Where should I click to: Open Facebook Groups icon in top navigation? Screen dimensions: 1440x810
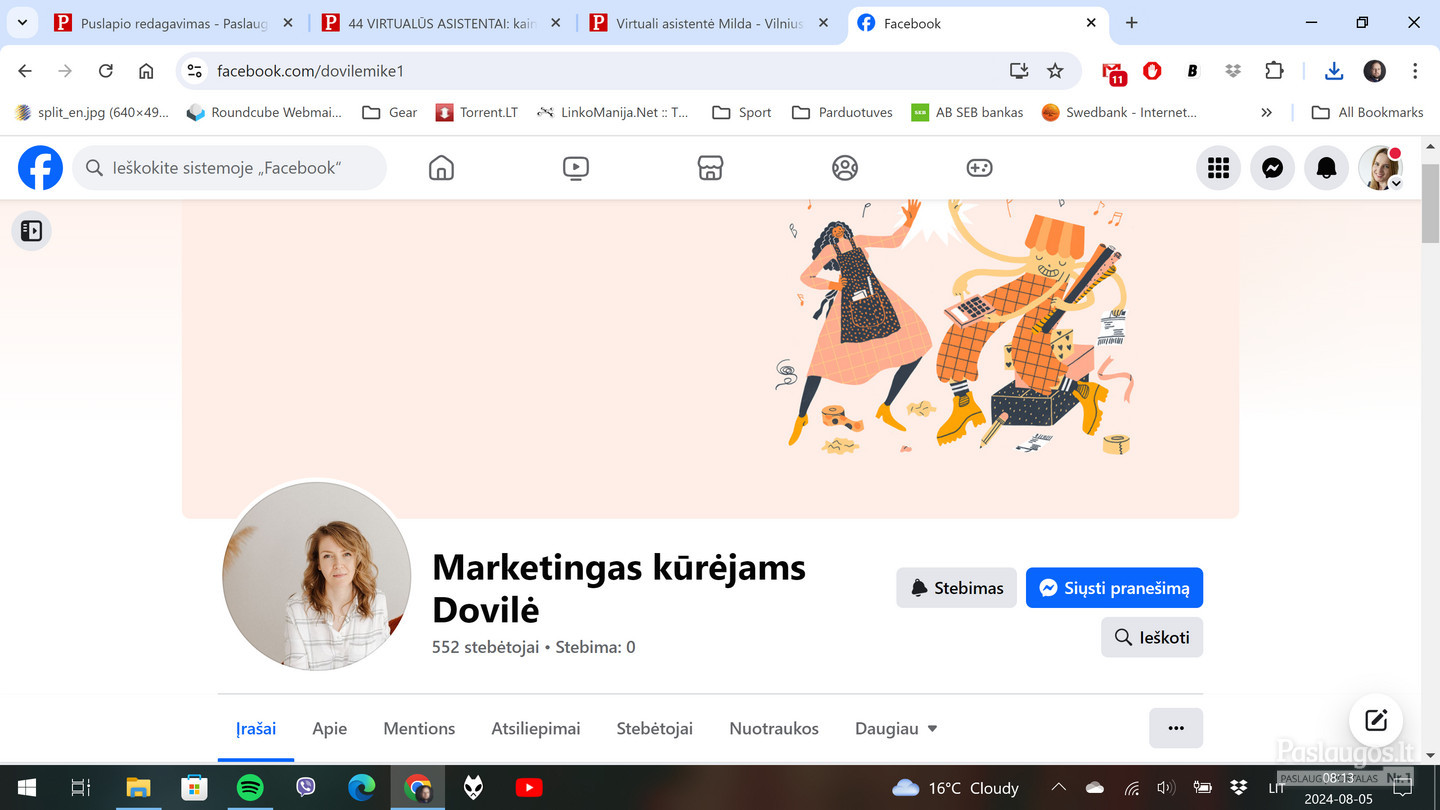tap(845, 168)
